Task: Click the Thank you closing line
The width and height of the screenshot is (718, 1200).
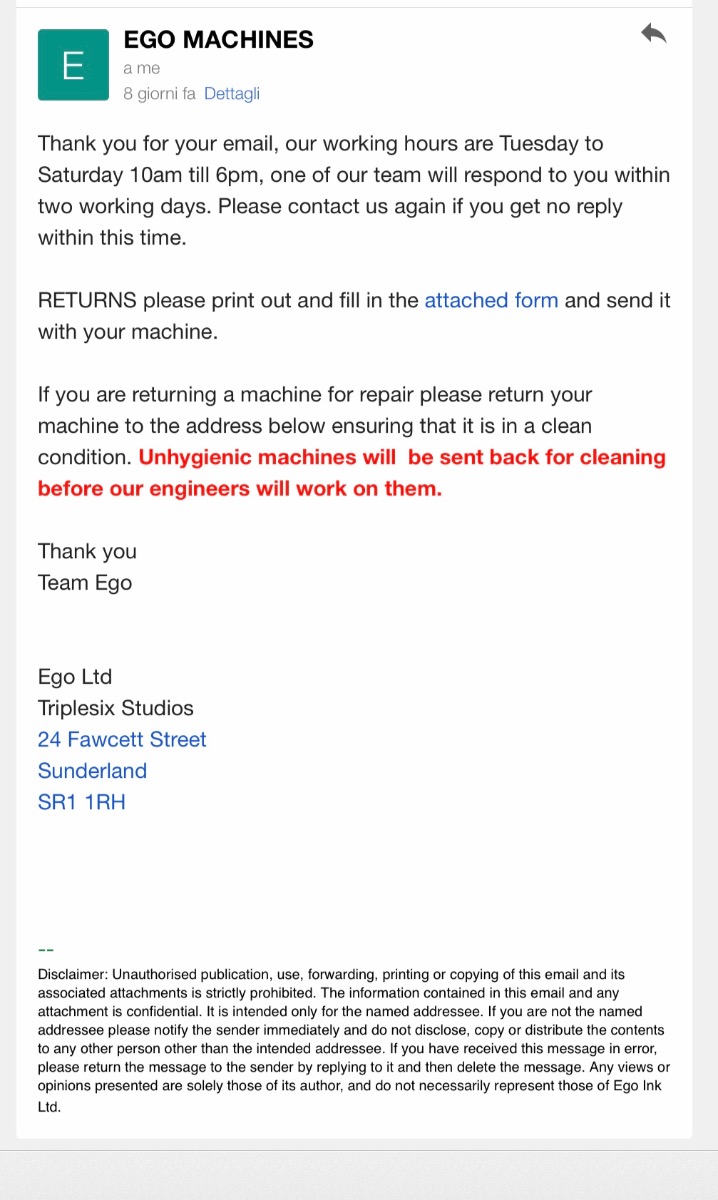Action: 87,551
